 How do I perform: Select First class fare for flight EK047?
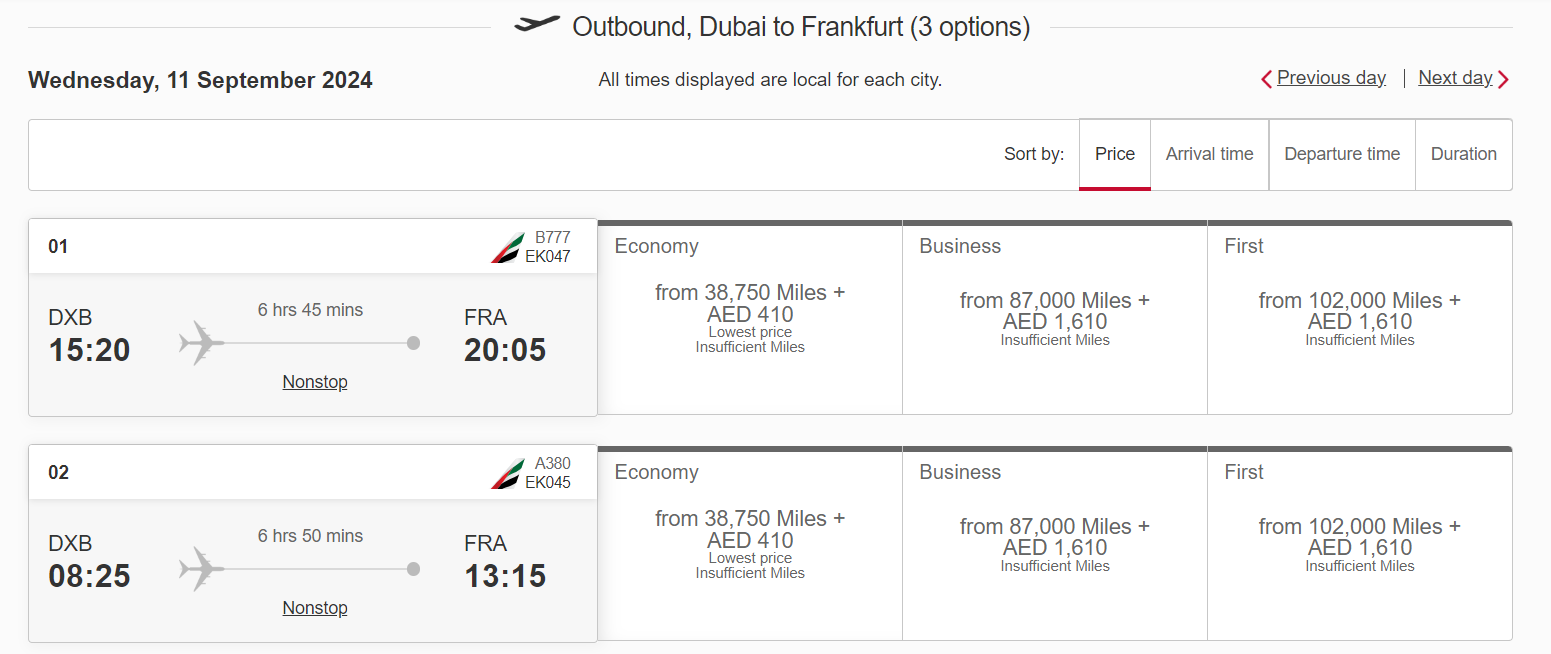(x=1360, y=317)
